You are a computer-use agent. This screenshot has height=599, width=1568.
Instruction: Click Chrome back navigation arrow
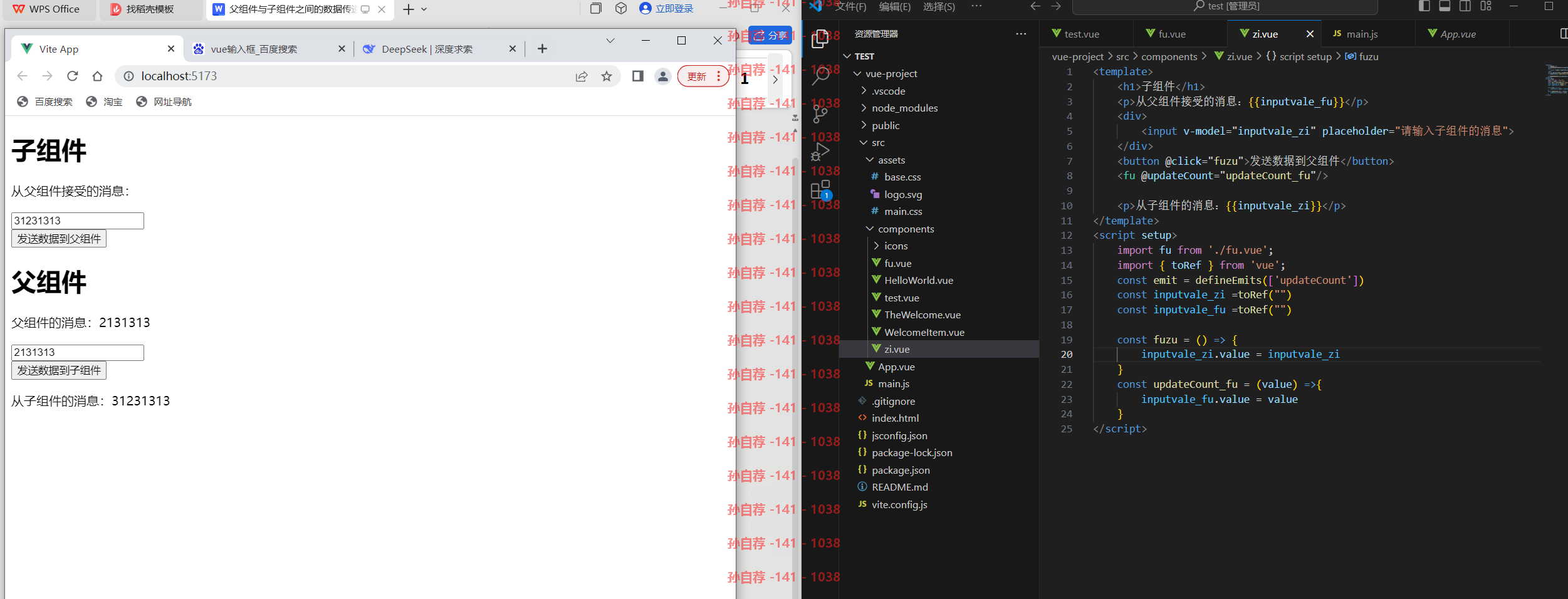[23, 76]
